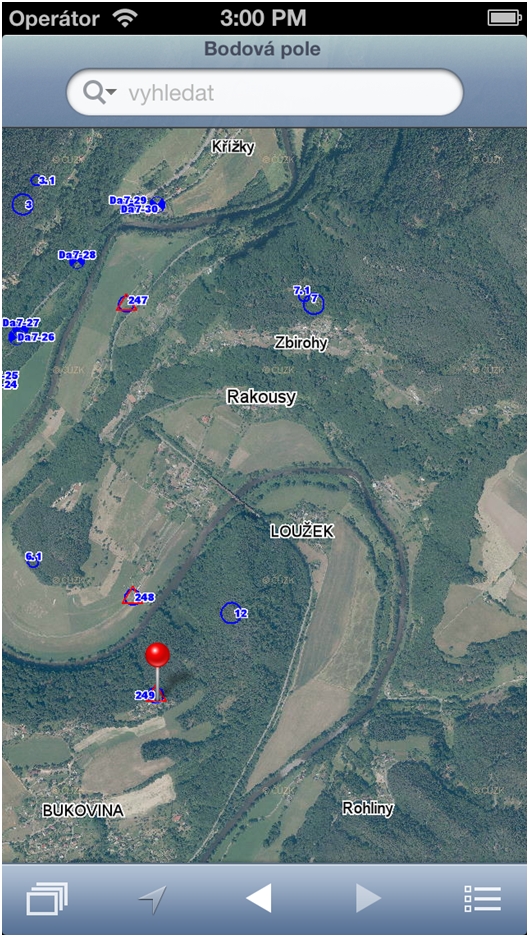
Task: Select blue circle point 7
Action: [313, 304]
